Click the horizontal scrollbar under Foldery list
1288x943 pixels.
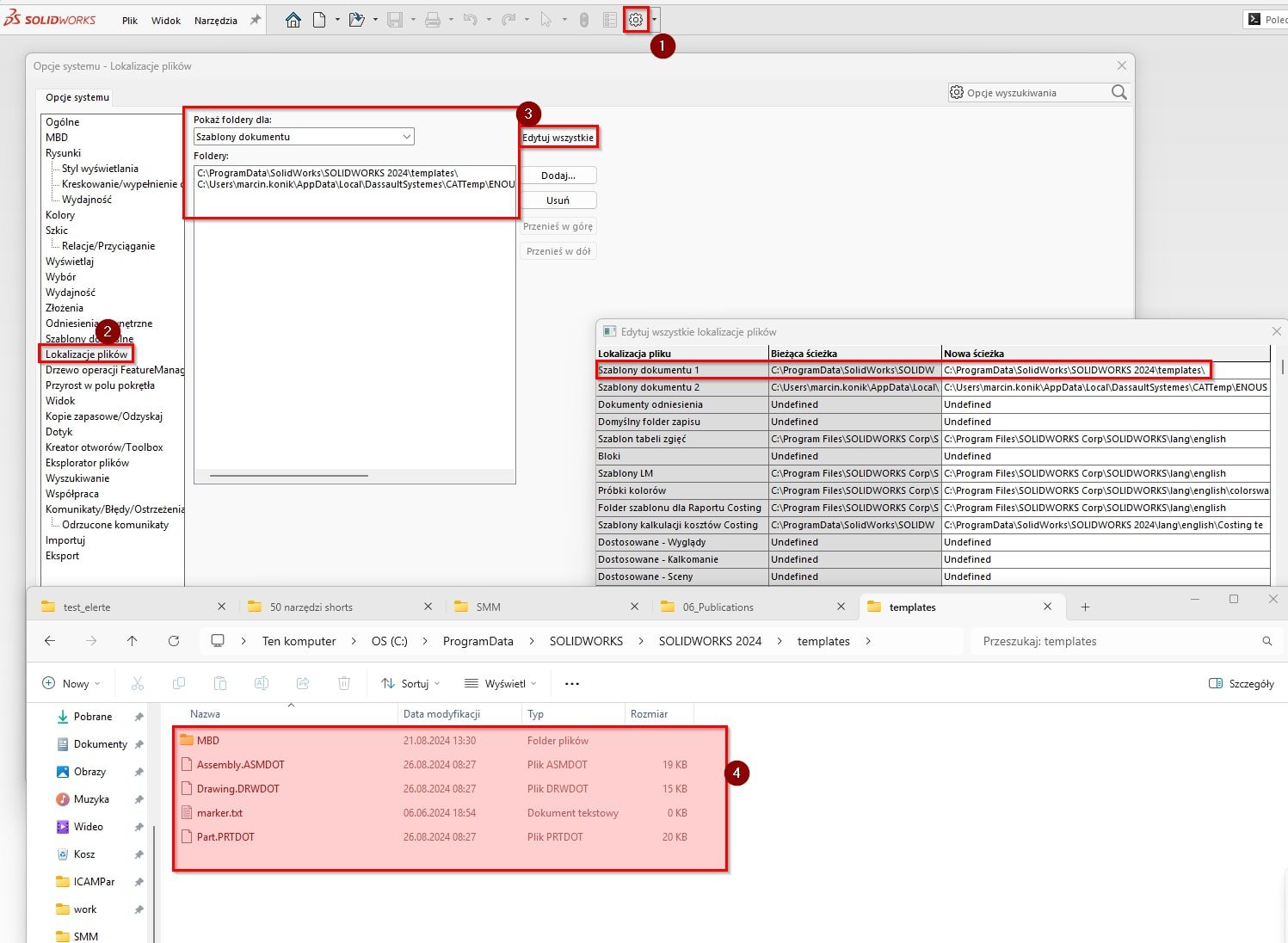click(x=289, y=475)
